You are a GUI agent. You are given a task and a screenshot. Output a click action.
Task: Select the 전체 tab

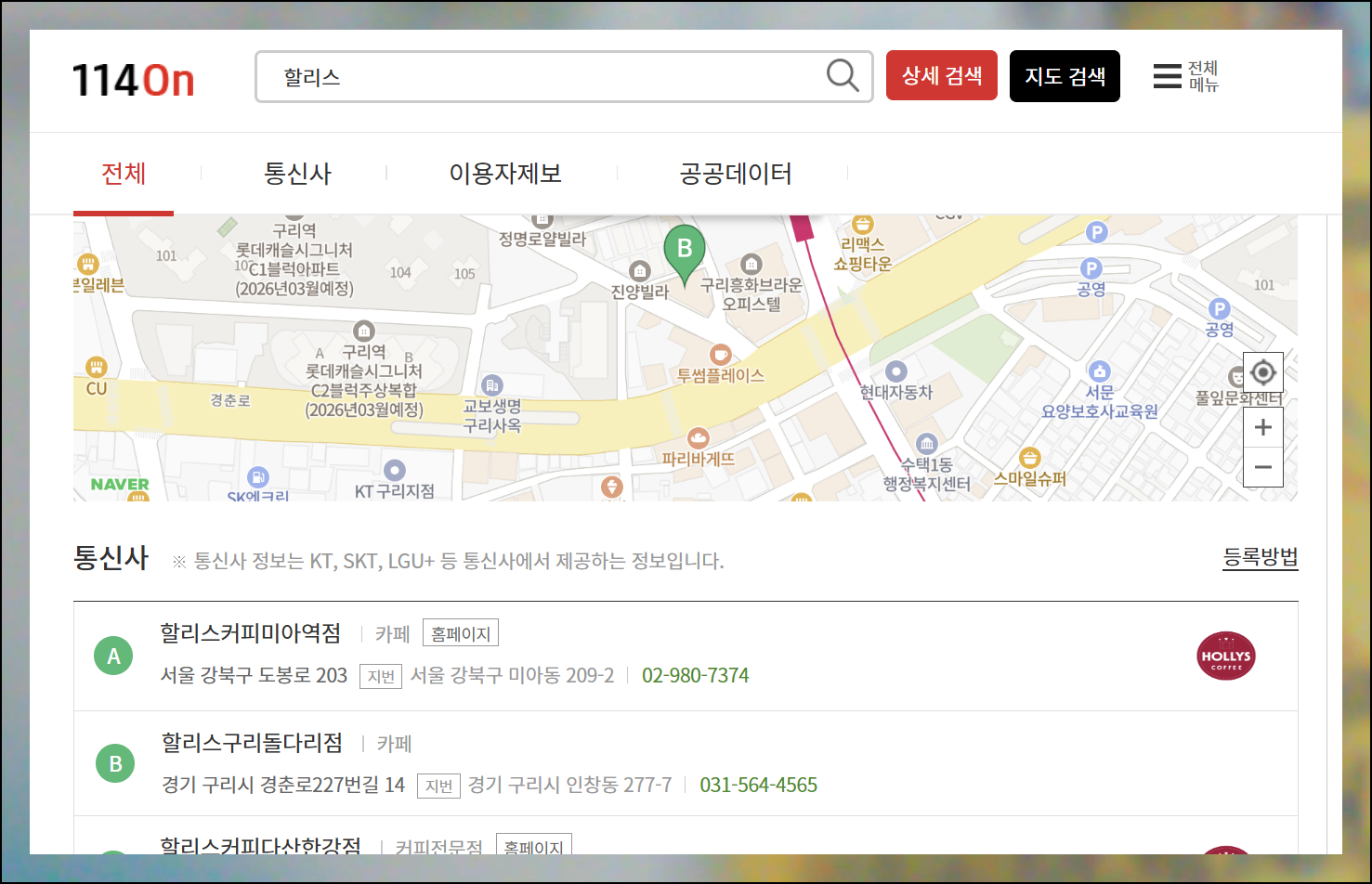[124, 174]
